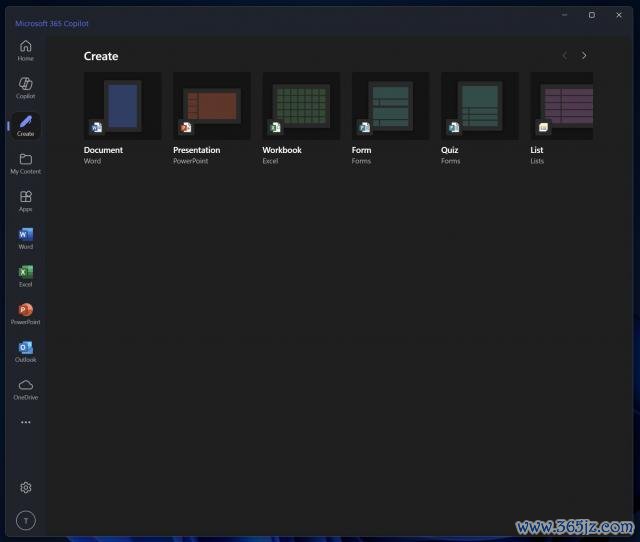This screenshot has width=640, height=542.
Task: Launch Word from the sidebar
Action: coord(25,239)
